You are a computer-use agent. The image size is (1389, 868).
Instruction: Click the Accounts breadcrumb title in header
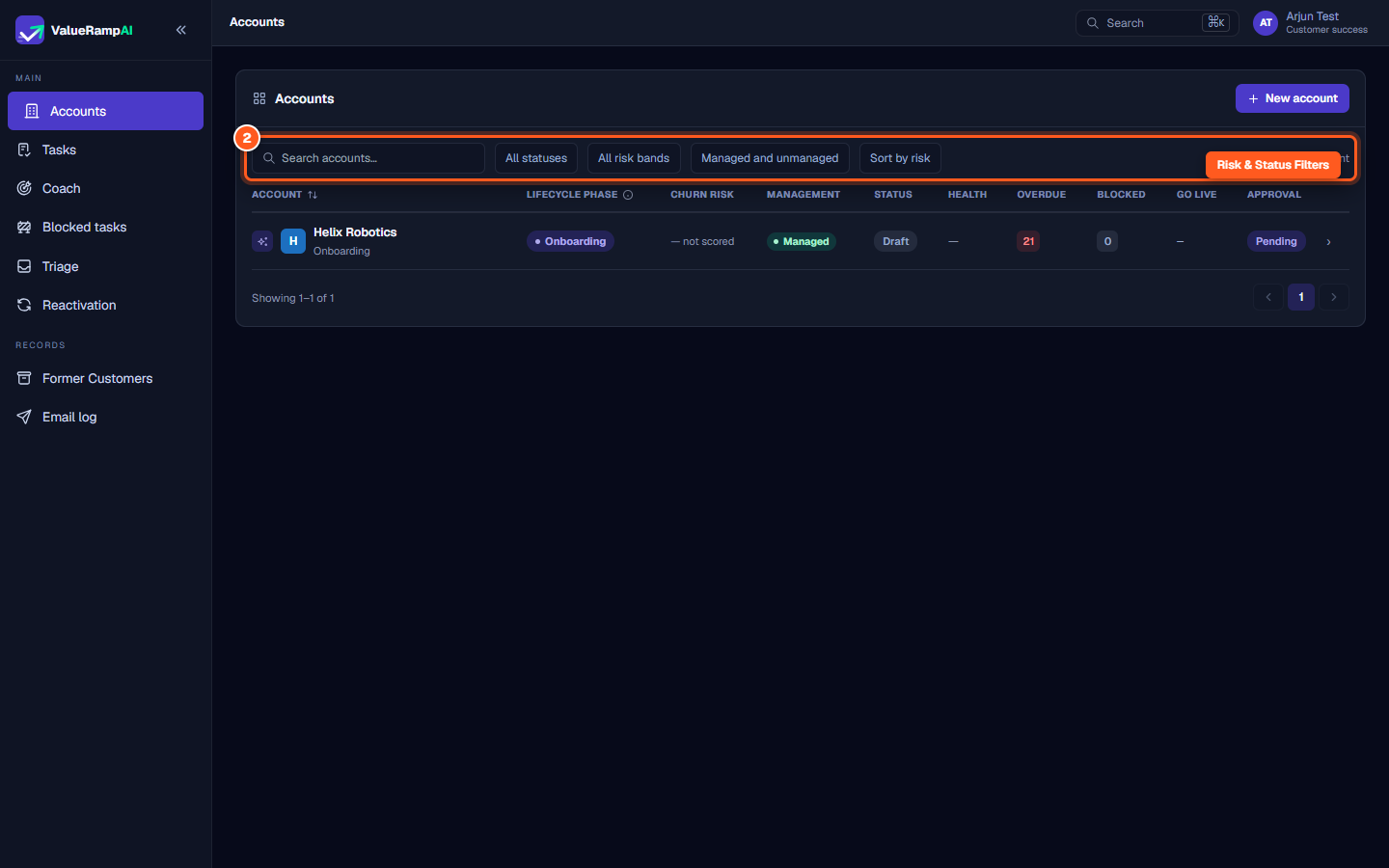(x=257, y=22)
